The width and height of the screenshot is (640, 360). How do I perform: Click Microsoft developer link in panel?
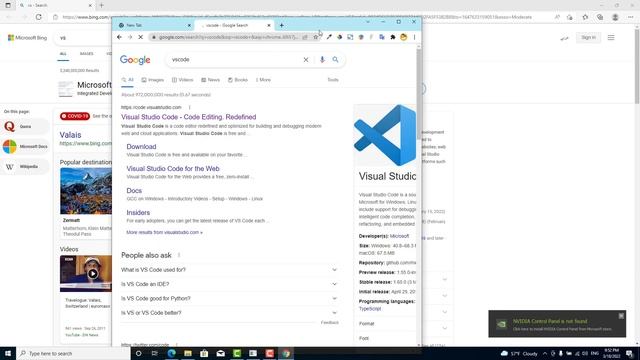pyautogui.click(x=399, y=236)
